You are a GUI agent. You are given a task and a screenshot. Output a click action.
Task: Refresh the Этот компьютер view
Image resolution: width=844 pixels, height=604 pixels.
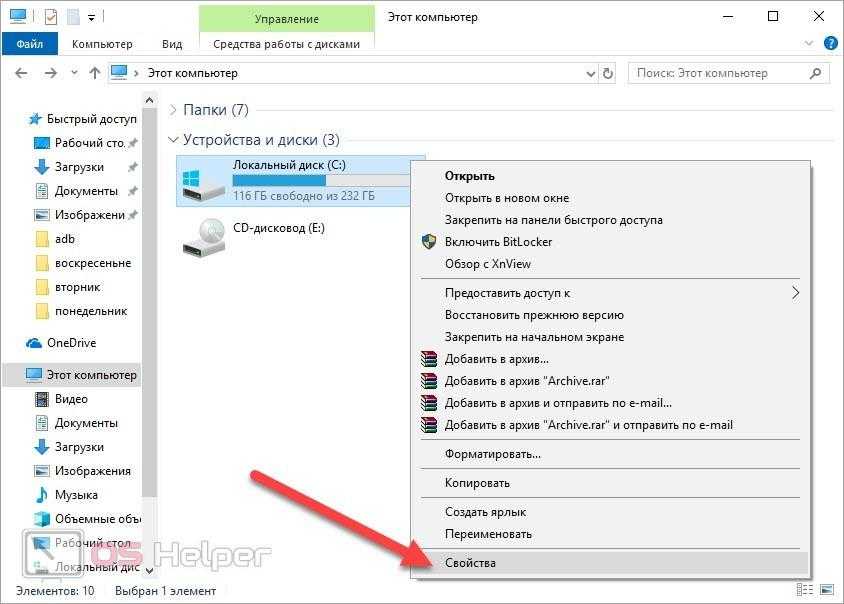click(x=609, y=73)
